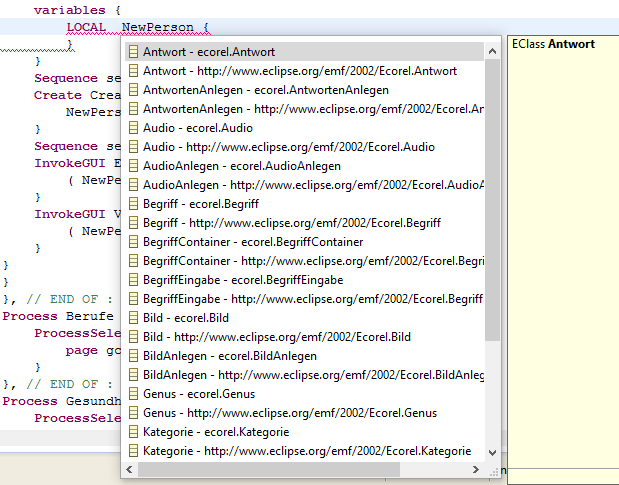Choose 'Antwort - http://www.eclipse.org/emf/2002/Ecorel.Antwort' proposal
Image resolution: width=619 pixels, height=485 pixels.
(x=304, y=71)
